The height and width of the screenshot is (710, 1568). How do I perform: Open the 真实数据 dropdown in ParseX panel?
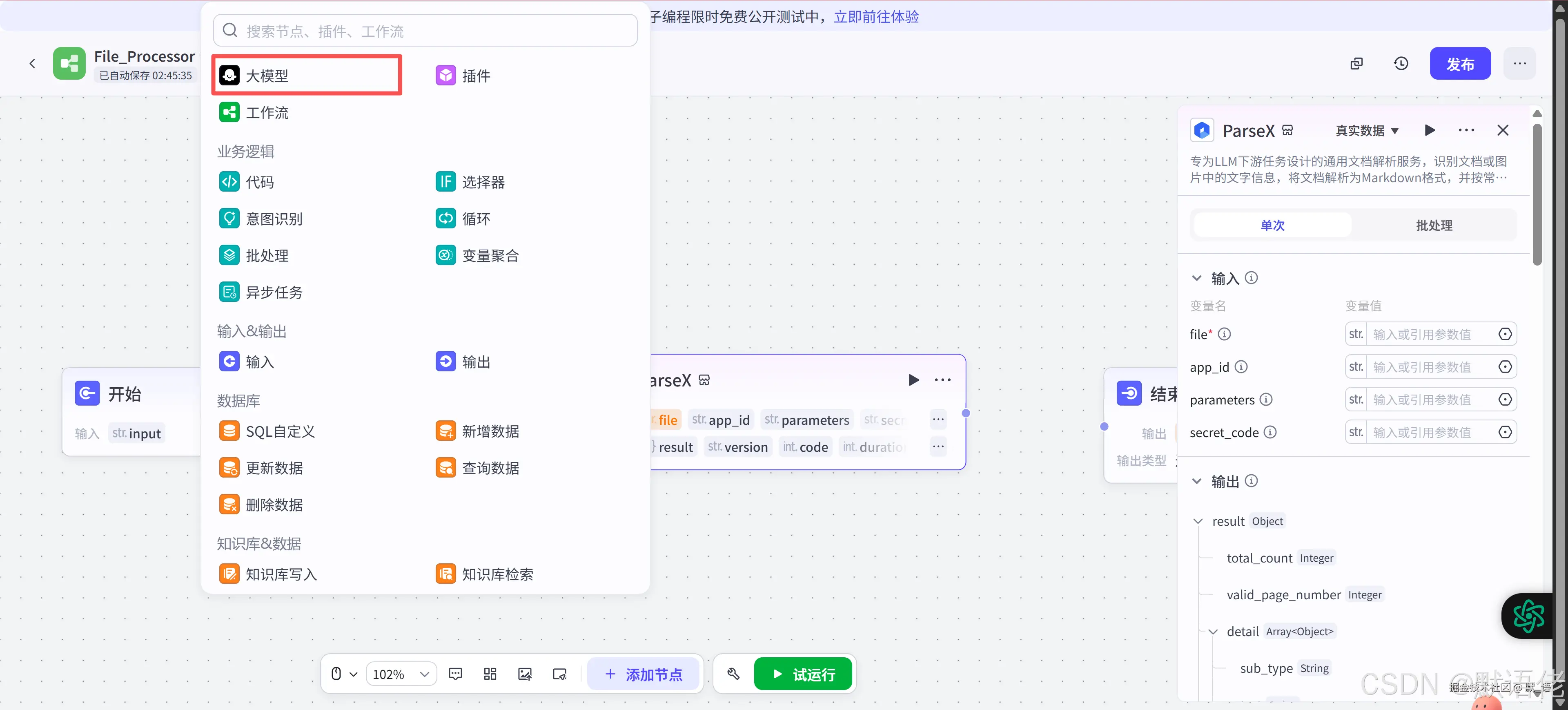pos(1367,129)
